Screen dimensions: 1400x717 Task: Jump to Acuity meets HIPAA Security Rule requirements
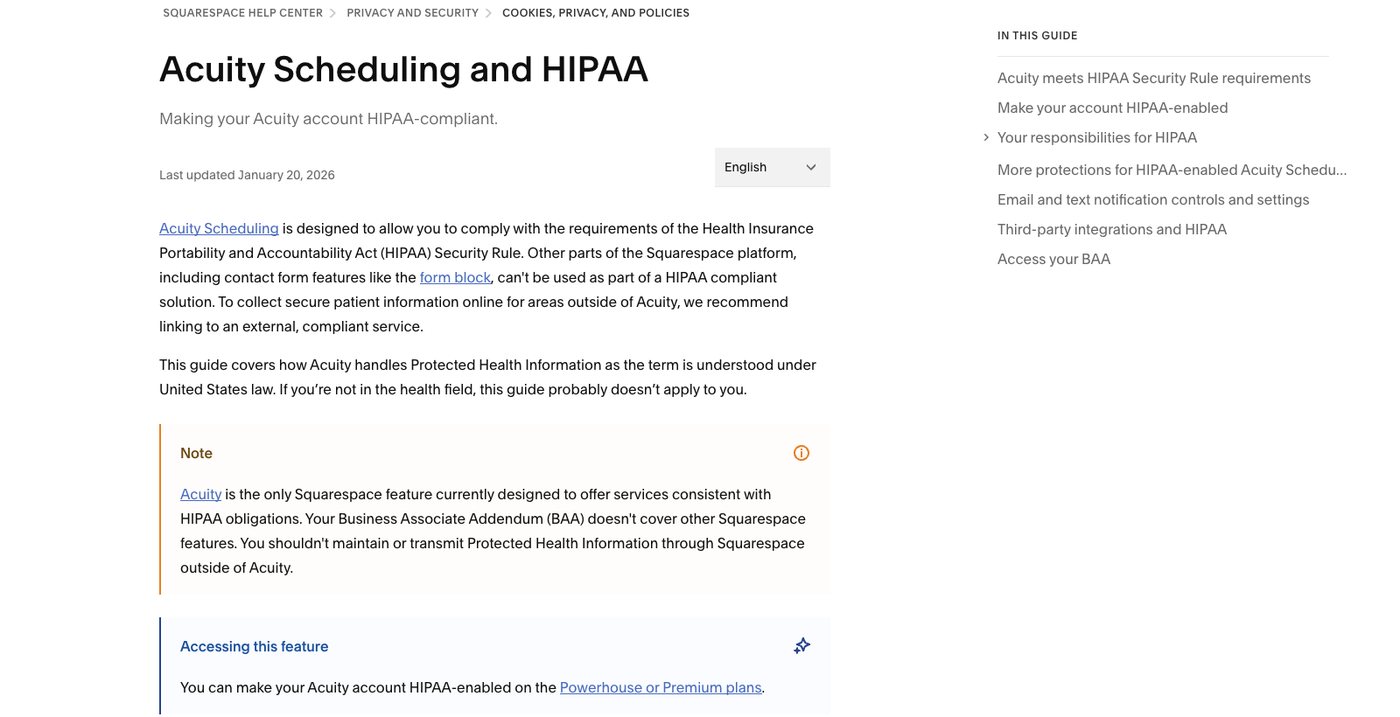(1154, 78)
